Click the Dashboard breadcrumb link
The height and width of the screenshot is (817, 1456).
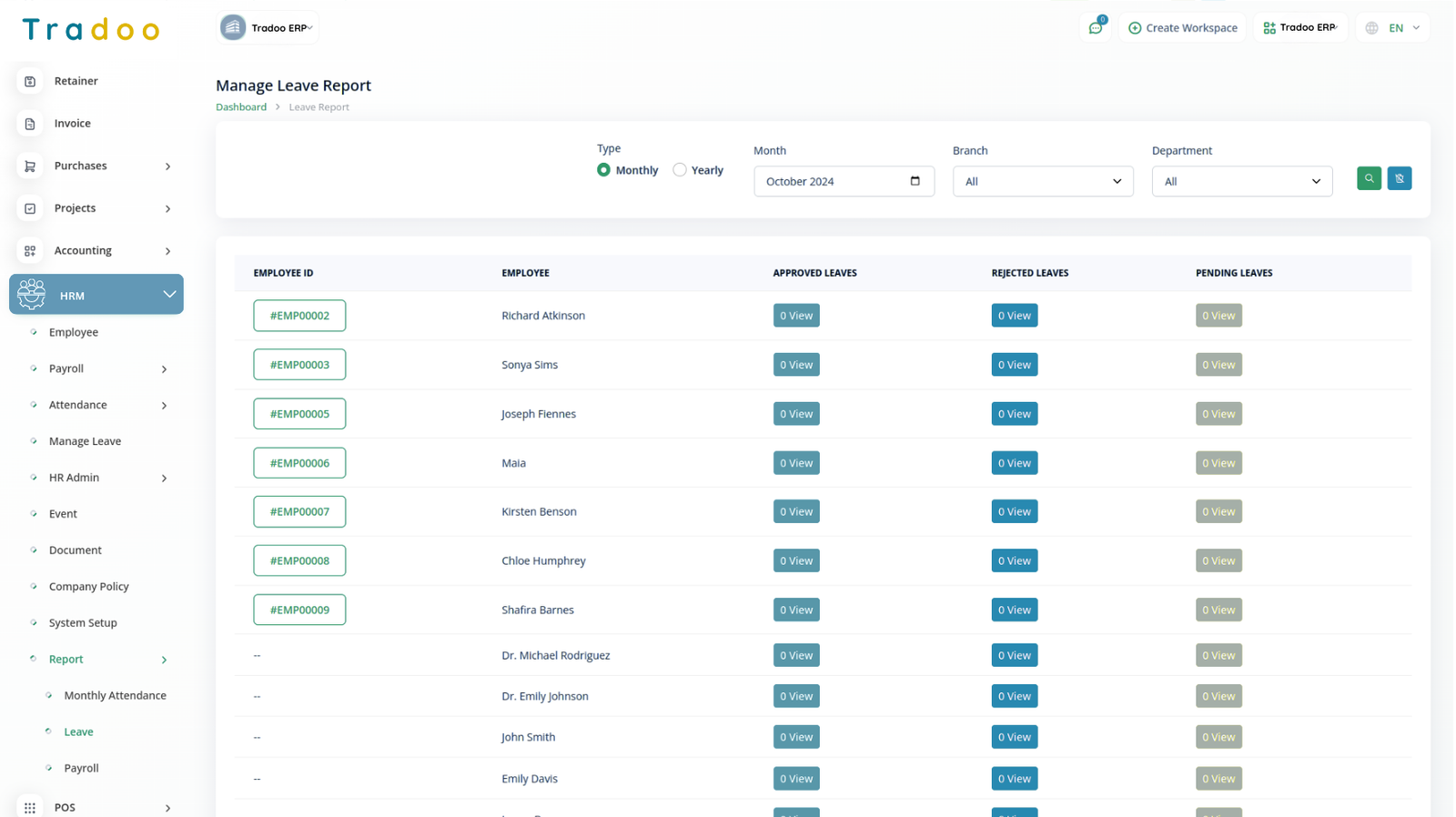coord(241,107)
